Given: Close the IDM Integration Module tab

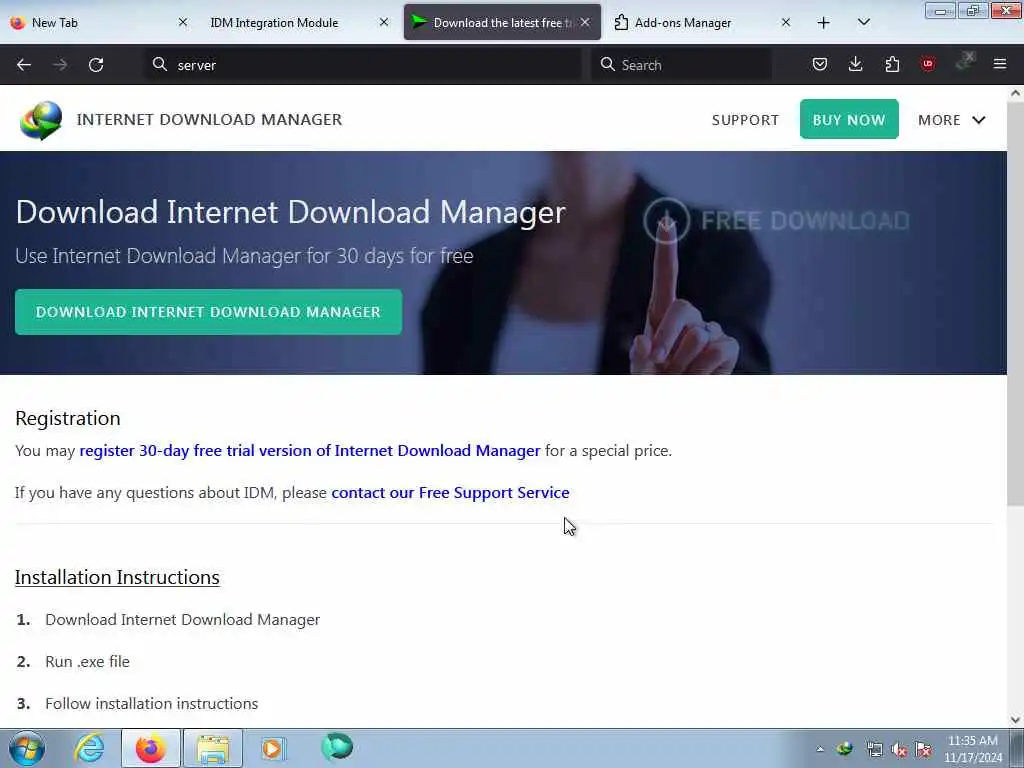Looking at the screenshot, I should (384, 23).
